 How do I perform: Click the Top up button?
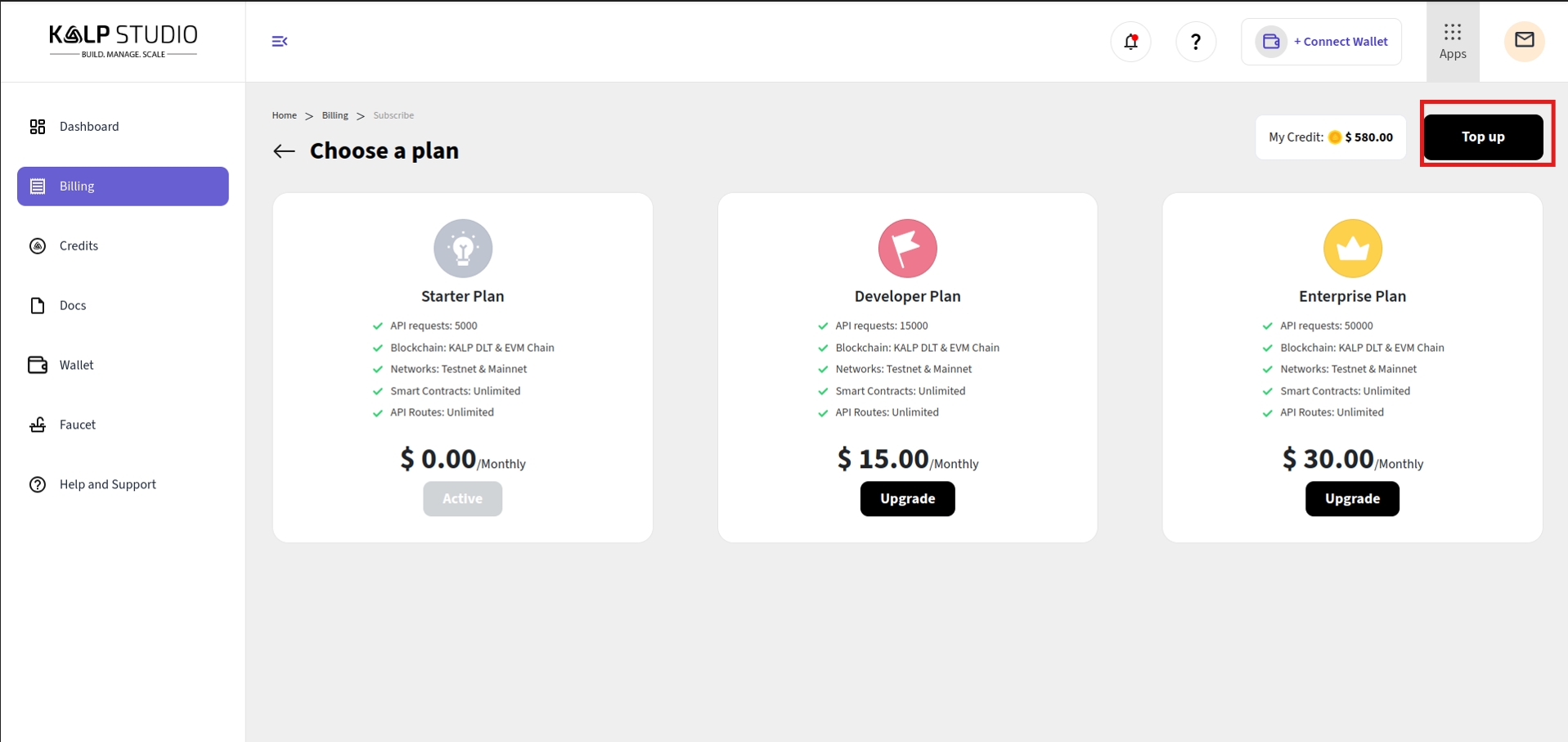click(1483, 137)
